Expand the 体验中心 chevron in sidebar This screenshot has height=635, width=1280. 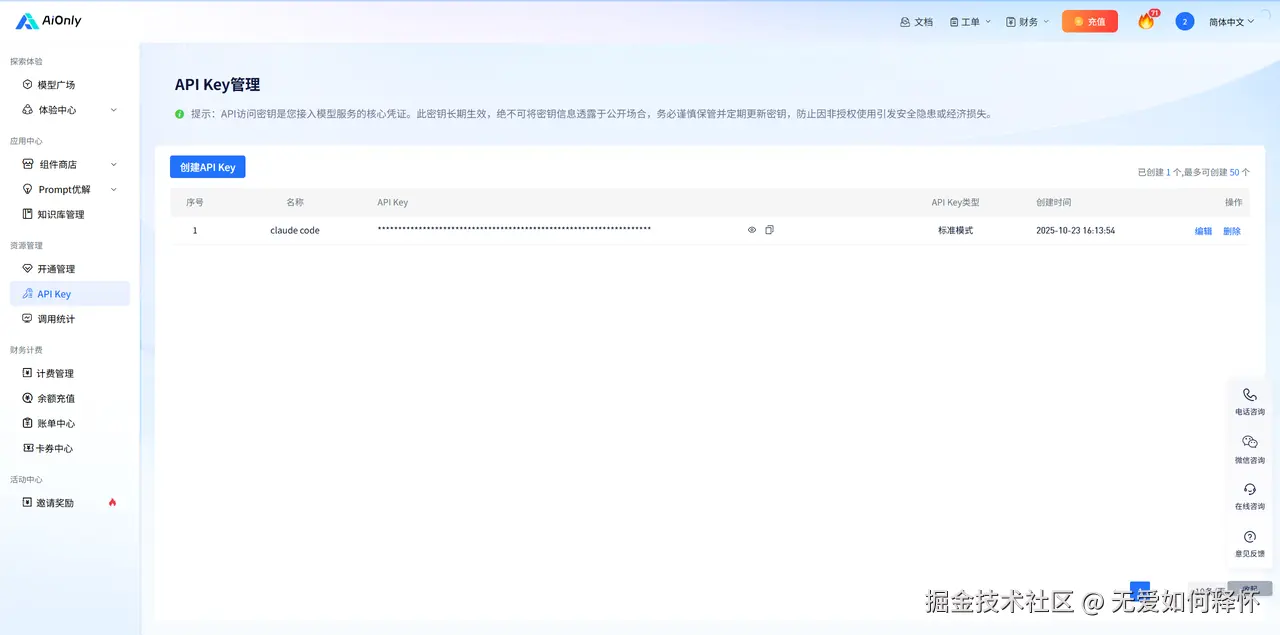[x=113, y=110]
